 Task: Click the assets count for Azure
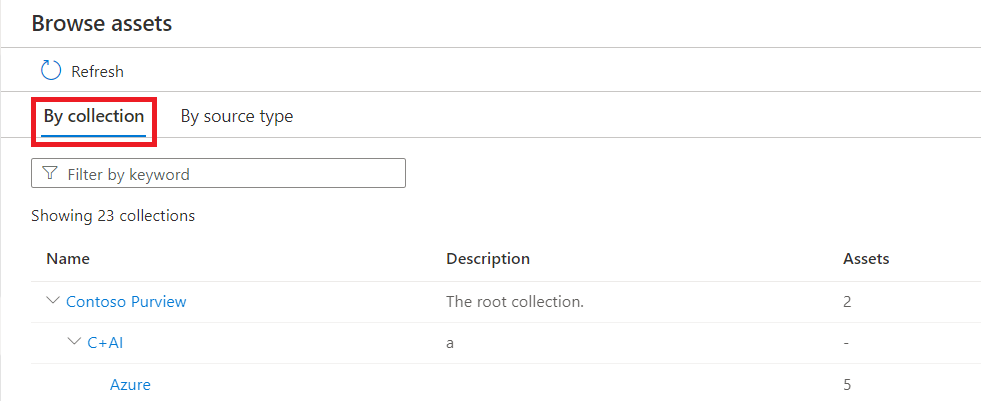tap(848, 384)
